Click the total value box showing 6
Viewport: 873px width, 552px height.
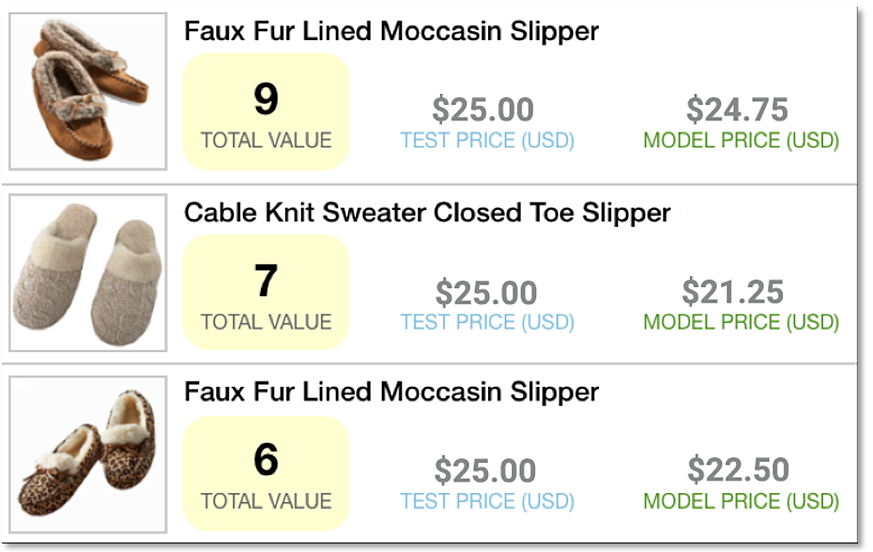(x=266, y=473)
